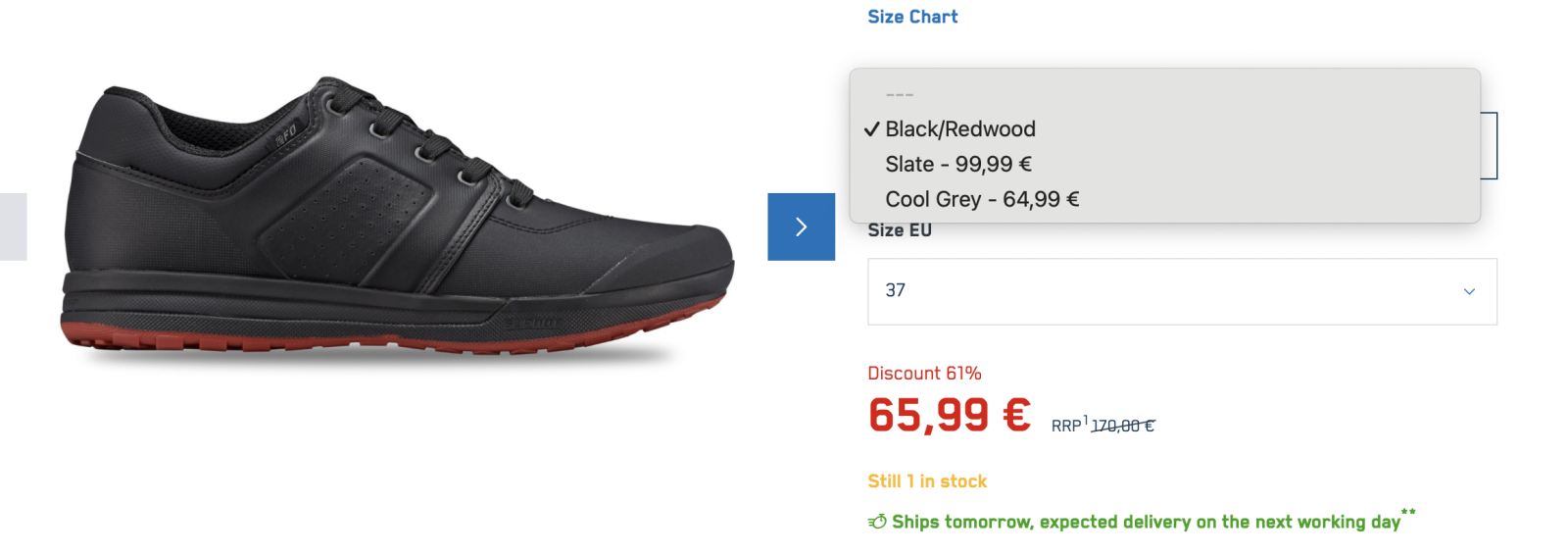Select Slate - 99,99 € color option
Image resolution: width=1568 pixels, height=555 pixels.
(x=957, y=165)
